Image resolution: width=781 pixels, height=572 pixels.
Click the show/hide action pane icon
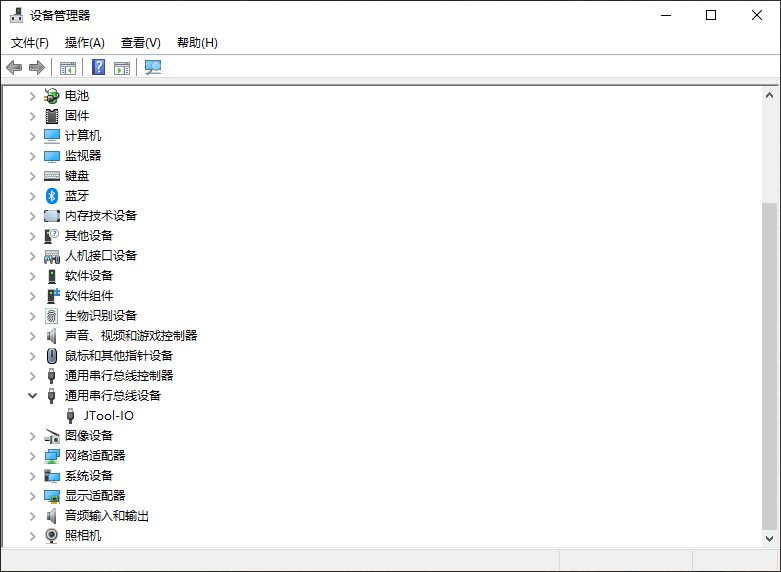pyautogui.click(x=122, y=67)
